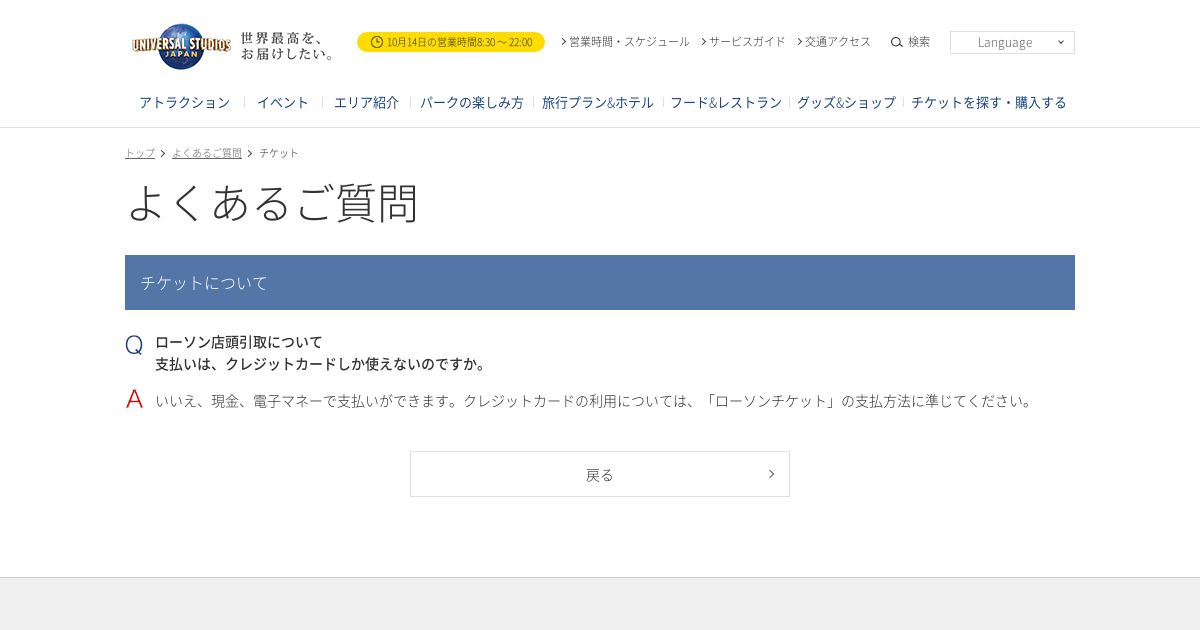Click the answer text starting いいえ、現金
Viewport: 1200px width, 630px height.
(595, 401)
